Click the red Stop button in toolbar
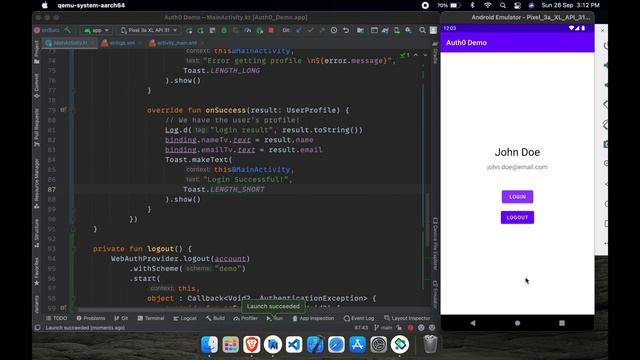Viewport: 640px width, 360px height. pyautogui.click(x=271, y=30)
